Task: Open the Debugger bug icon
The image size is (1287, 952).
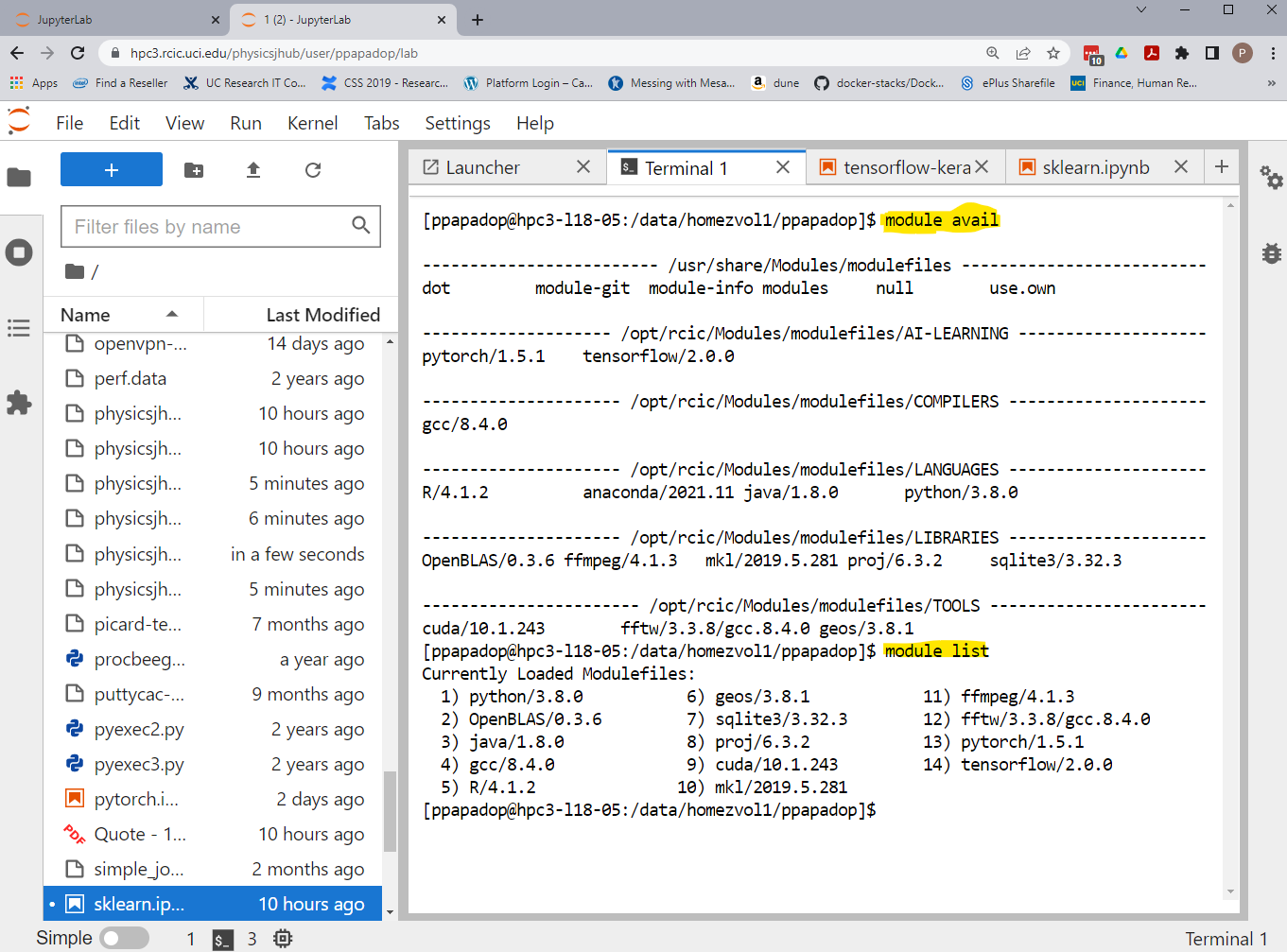Action: (1271, 252)
